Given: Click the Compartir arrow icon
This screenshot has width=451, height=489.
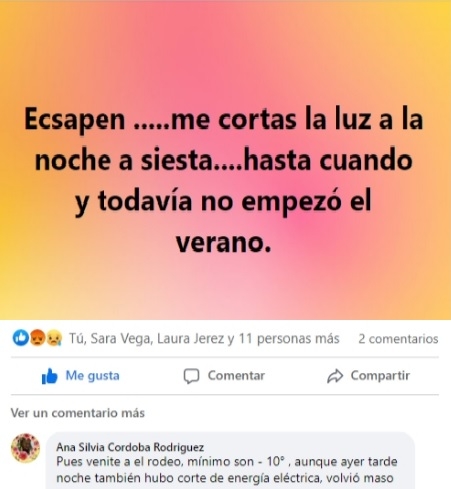Looking at the screenshot, I should tap(335, 376).
